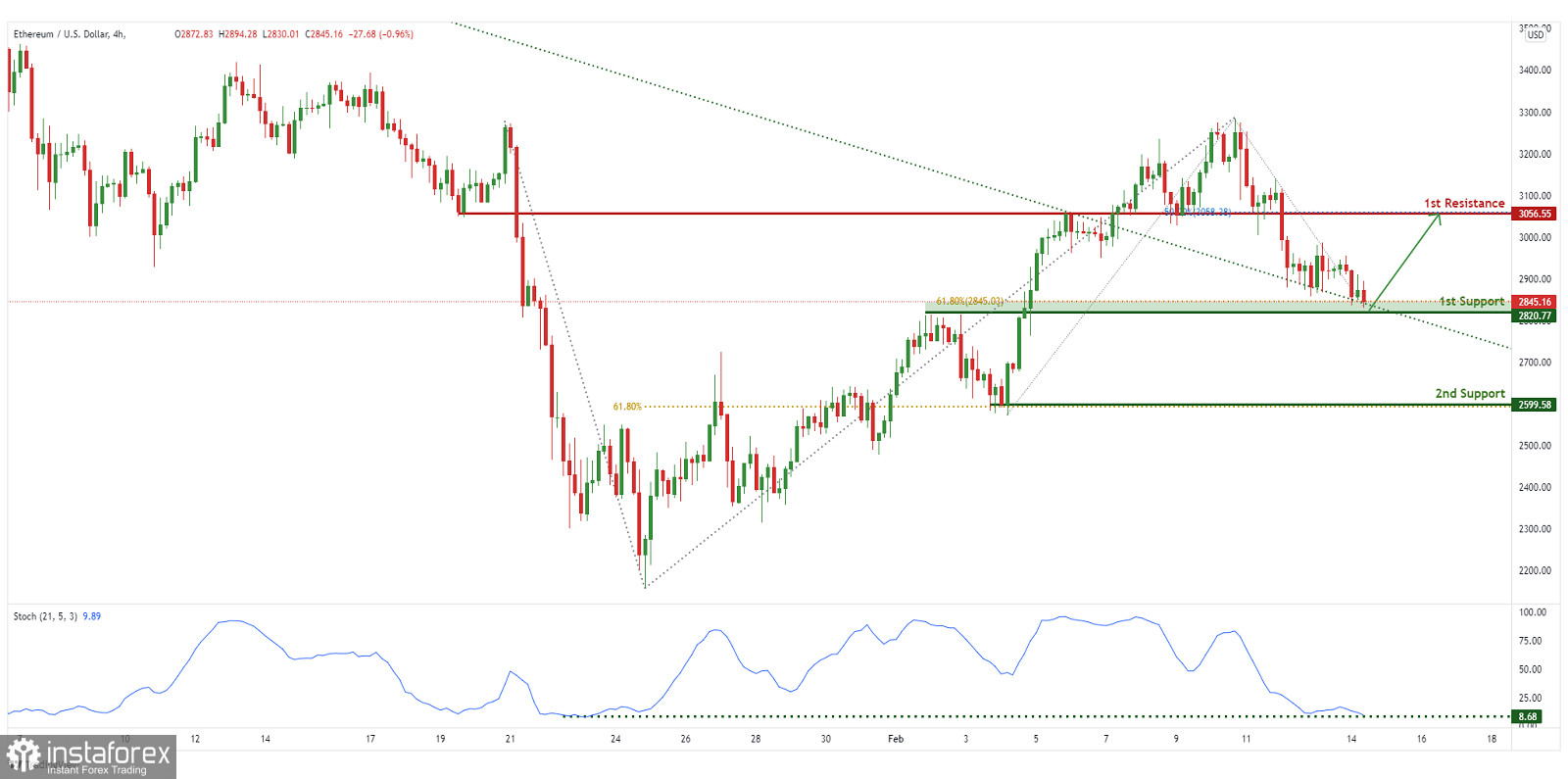
Task: Click the Feb month label on time axis
Action: (x=896, y=739)
